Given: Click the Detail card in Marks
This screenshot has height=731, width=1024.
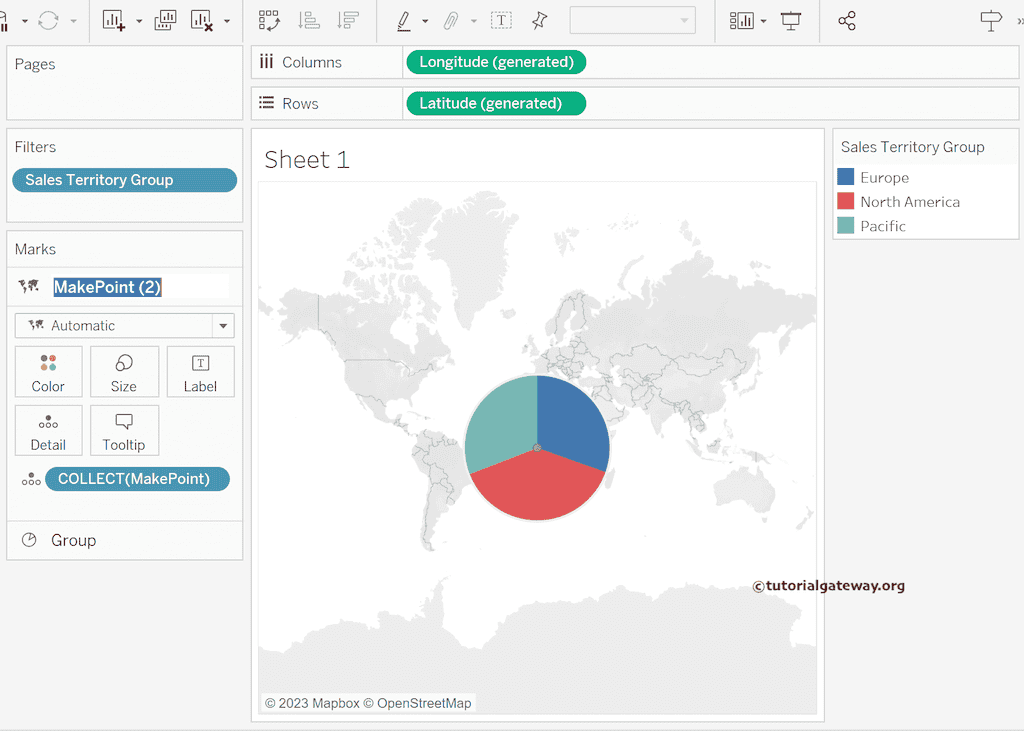Looking at the screenshot, I should [48, 430].
